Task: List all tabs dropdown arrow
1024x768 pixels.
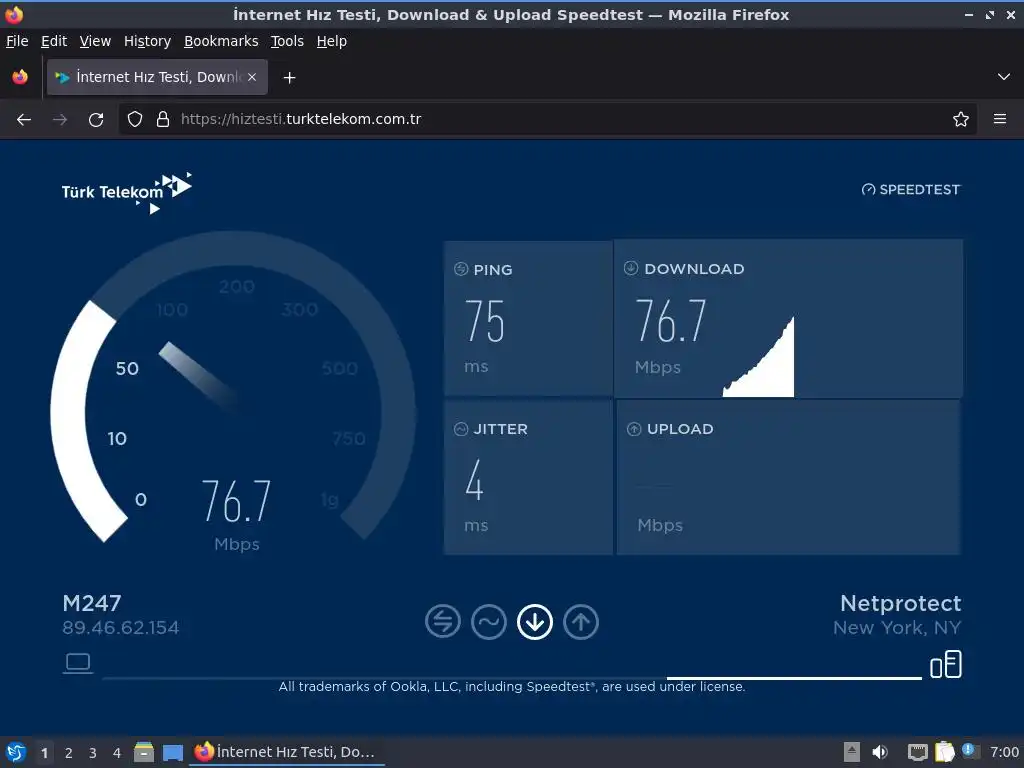Action: click(x=1004, y=77)
